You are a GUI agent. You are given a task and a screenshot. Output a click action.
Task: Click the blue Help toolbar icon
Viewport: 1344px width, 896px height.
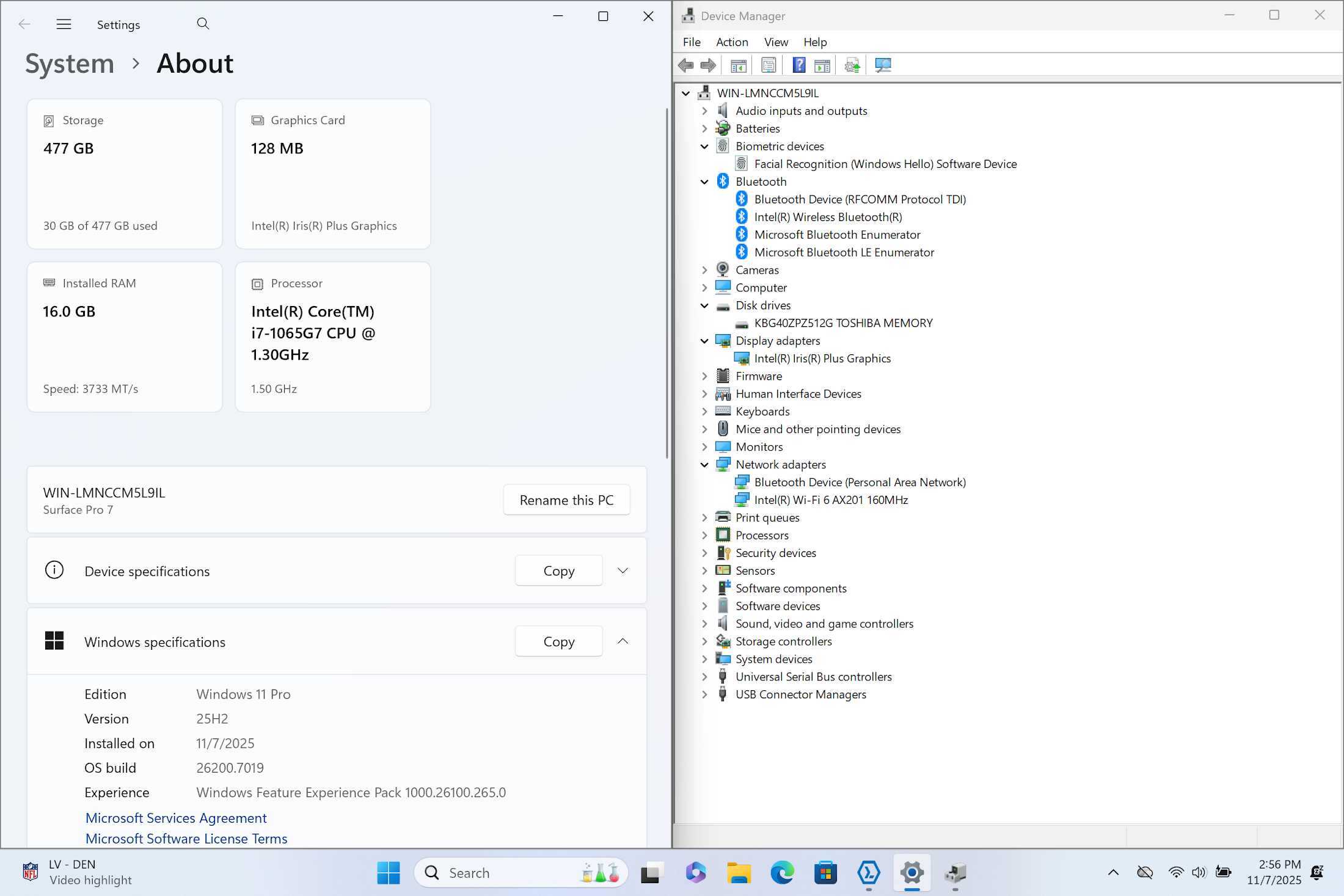[x=798, y=65]
